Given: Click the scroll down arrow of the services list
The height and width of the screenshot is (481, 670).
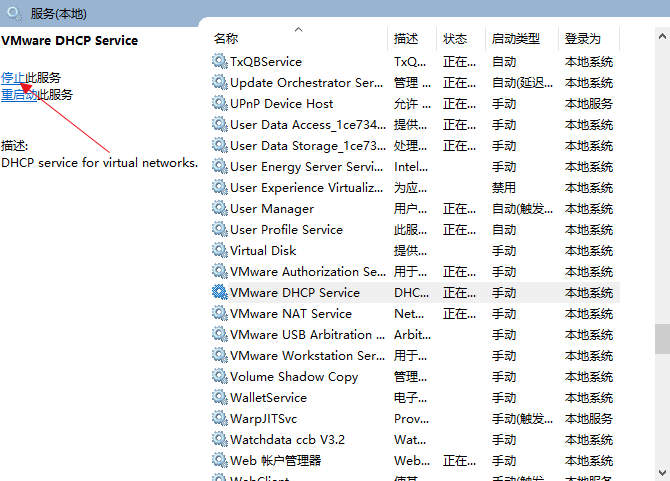Looking at the screenshot, I should pyautogui.click(x=662, y=472).
